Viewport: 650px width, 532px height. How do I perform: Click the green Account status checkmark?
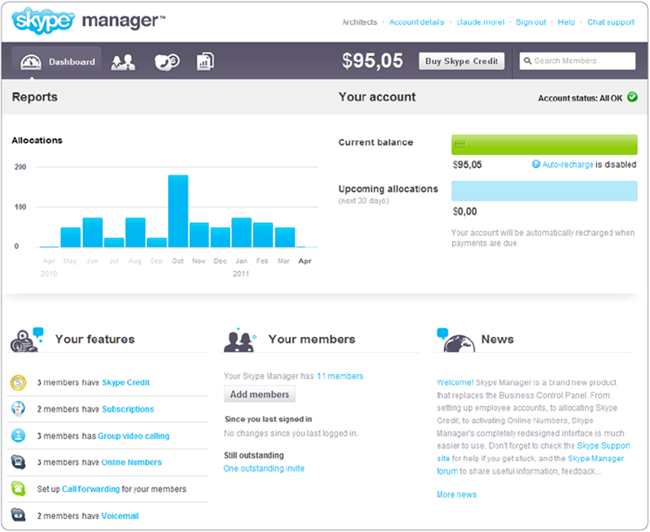coord(632,97)
